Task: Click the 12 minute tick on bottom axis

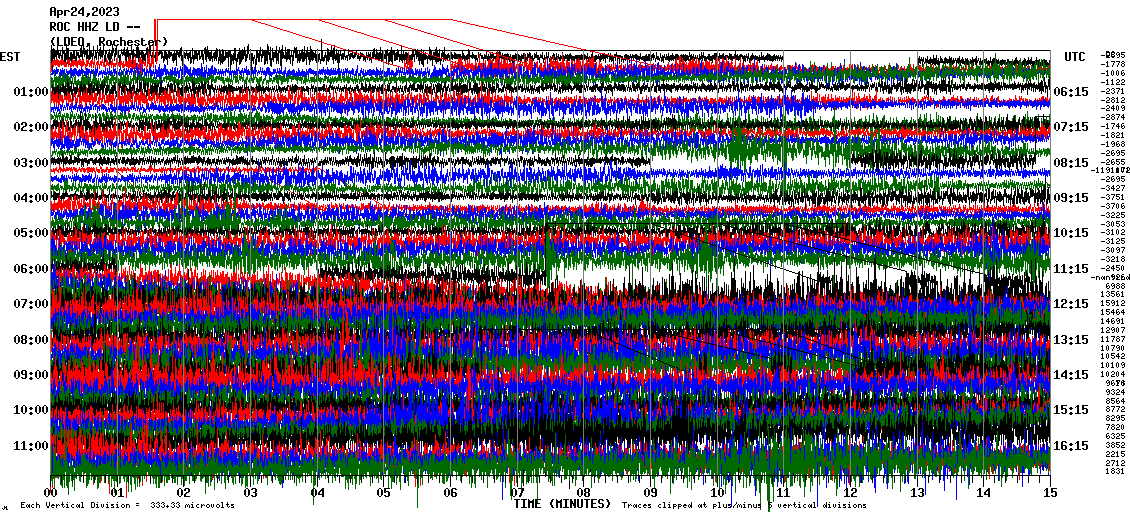Action: 850,493
